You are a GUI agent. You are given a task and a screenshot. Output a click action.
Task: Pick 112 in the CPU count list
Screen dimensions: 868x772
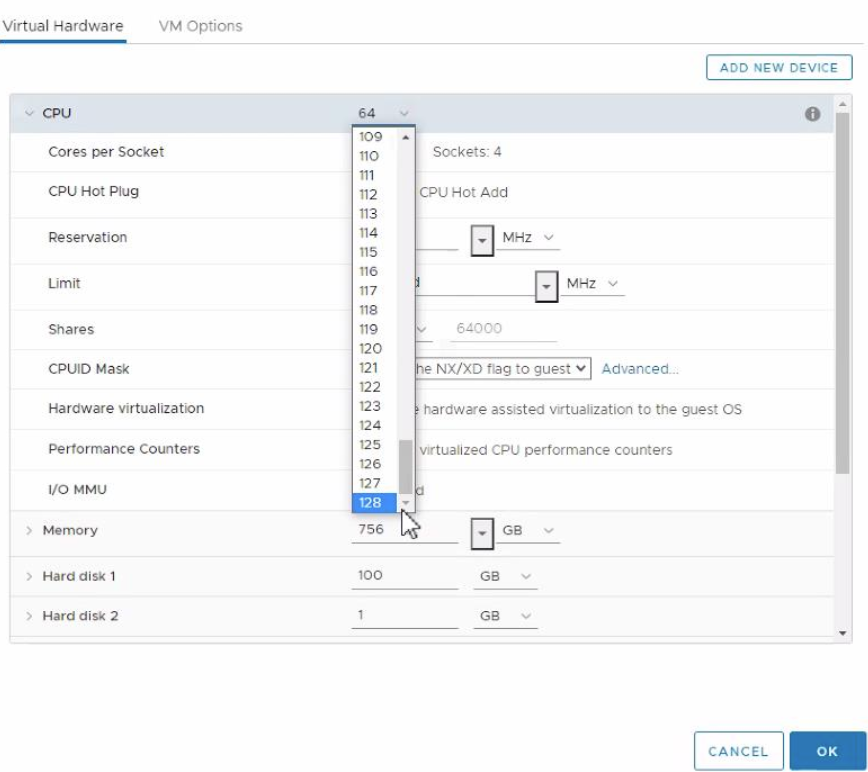(x=369, y=195)
